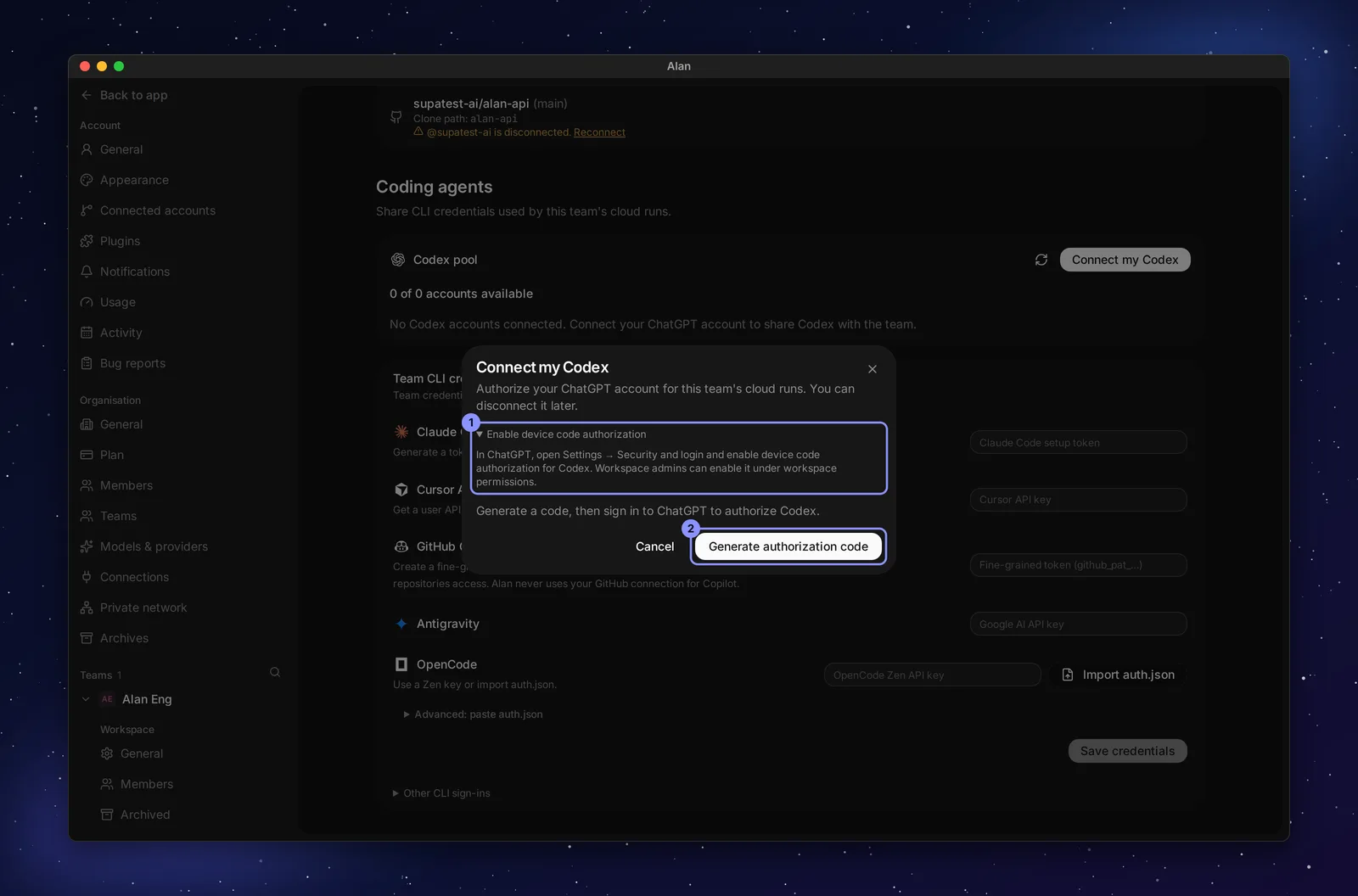The width and height of the screenshot is (1358, 896).
Task: Collapse the Enable device code authorization section
Action: tap(561, 434)
